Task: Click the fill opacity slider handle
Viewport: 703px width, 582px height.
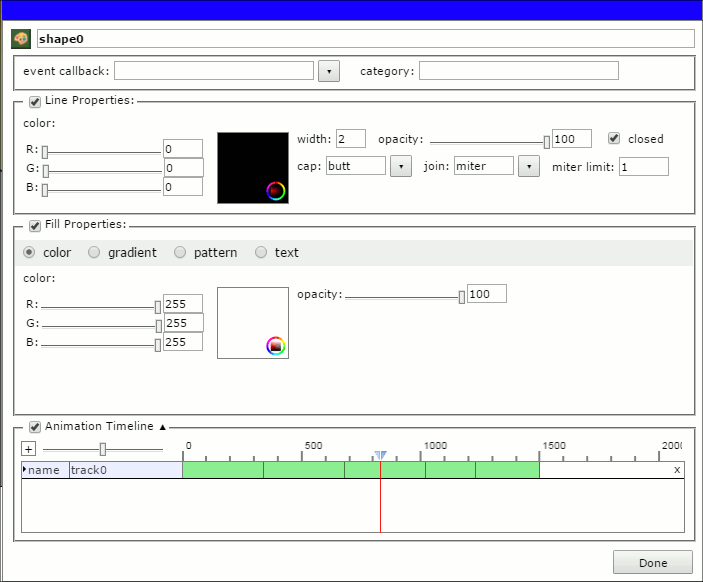Action: pos(462,297)
